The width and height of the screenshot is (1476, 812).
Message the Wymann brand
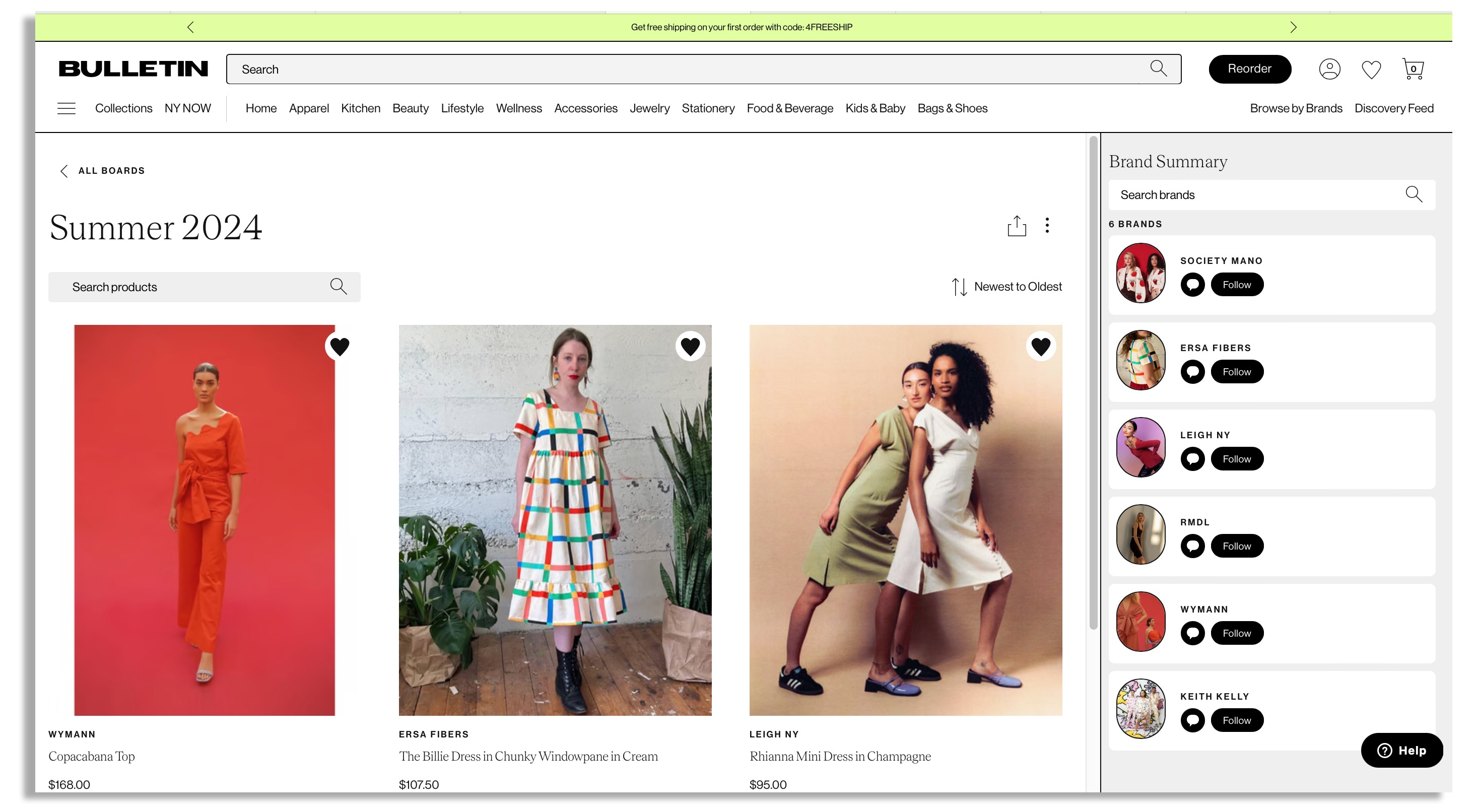pyautogui.click(x=1192, y=633)
